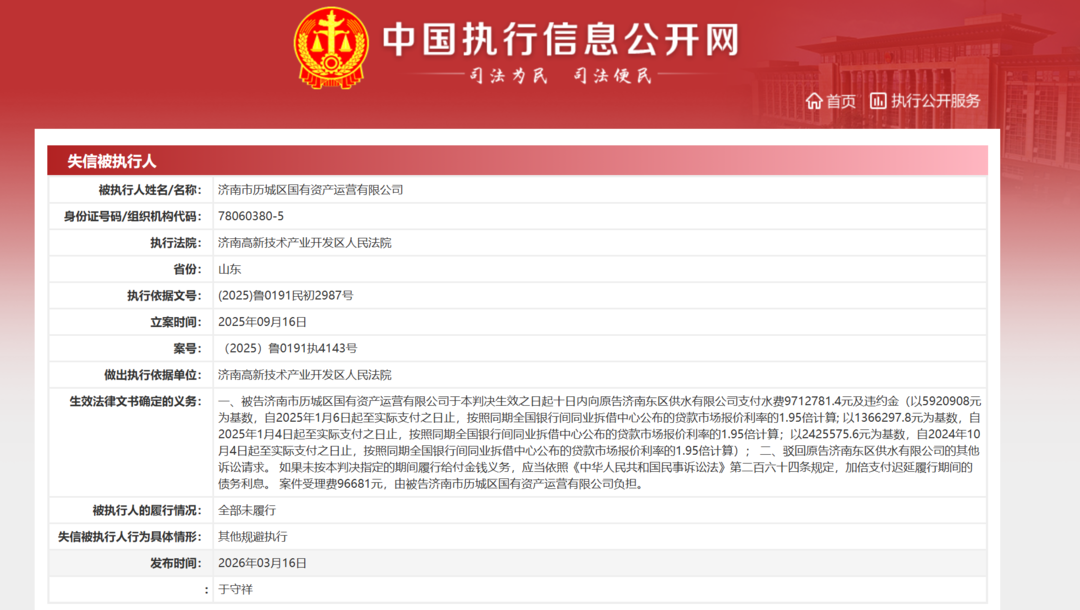Click the name 于守祥 in the last row
This screenshot has height=610, width=1080.
pyautogui.click(x=235, y=590)
